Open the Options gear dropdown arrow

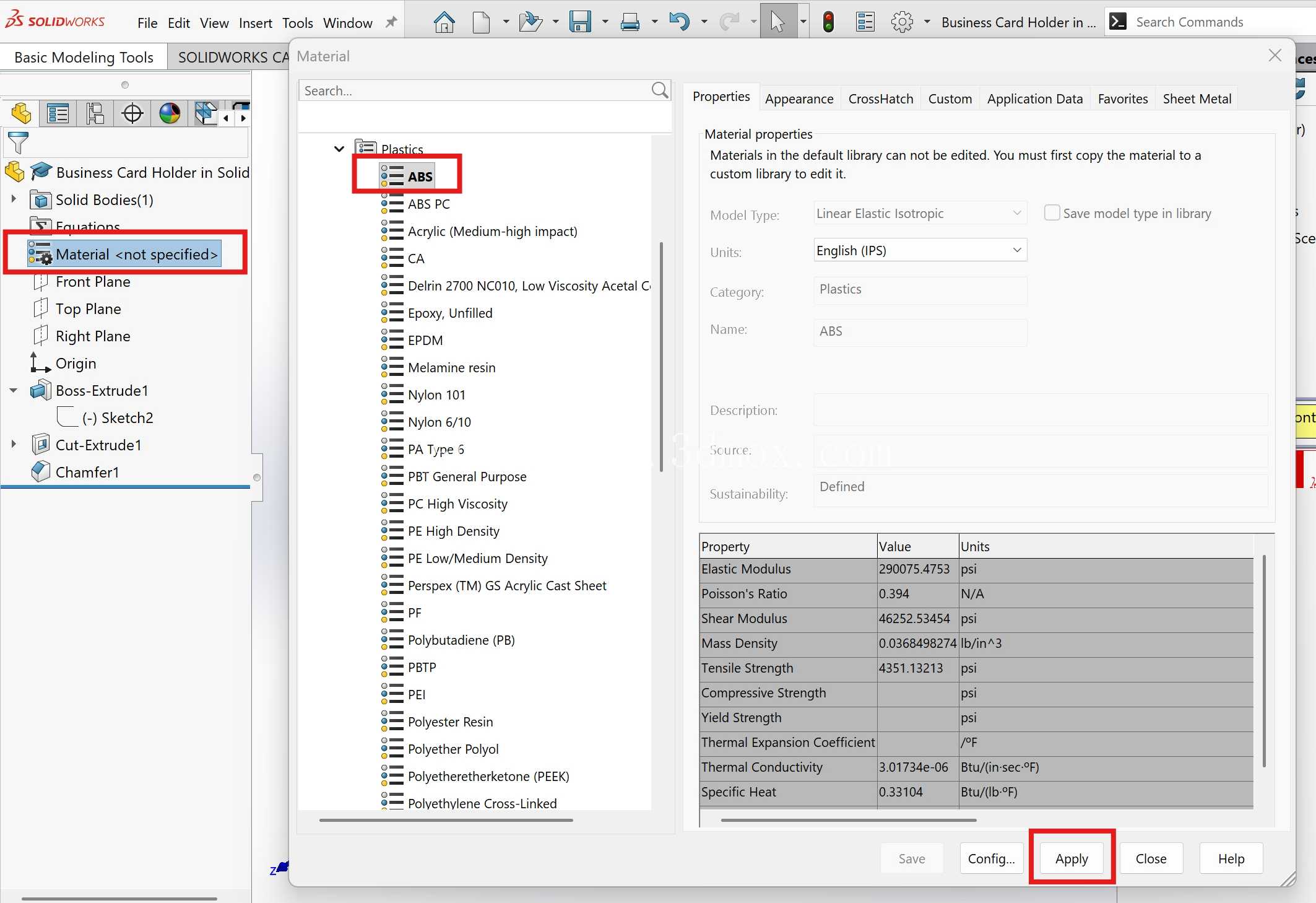pyautogui.click(x=927, y=22)
